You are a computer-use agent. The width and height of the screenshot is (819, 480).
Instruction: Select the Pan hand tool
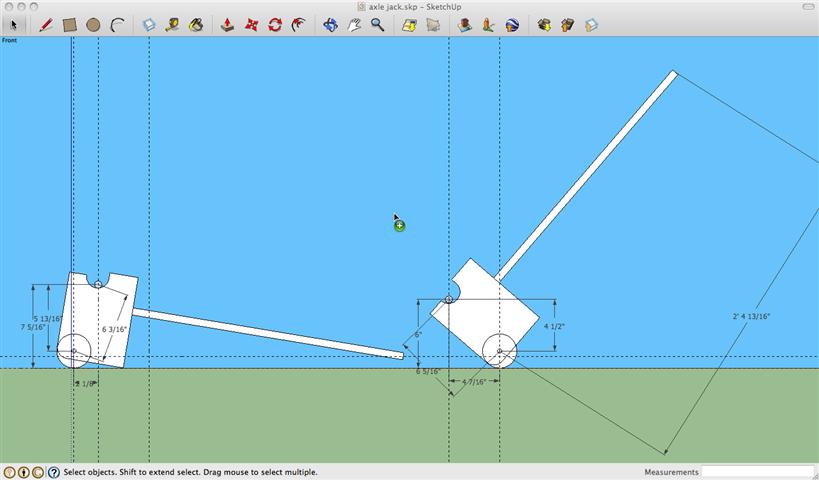(x=354, y=25)
